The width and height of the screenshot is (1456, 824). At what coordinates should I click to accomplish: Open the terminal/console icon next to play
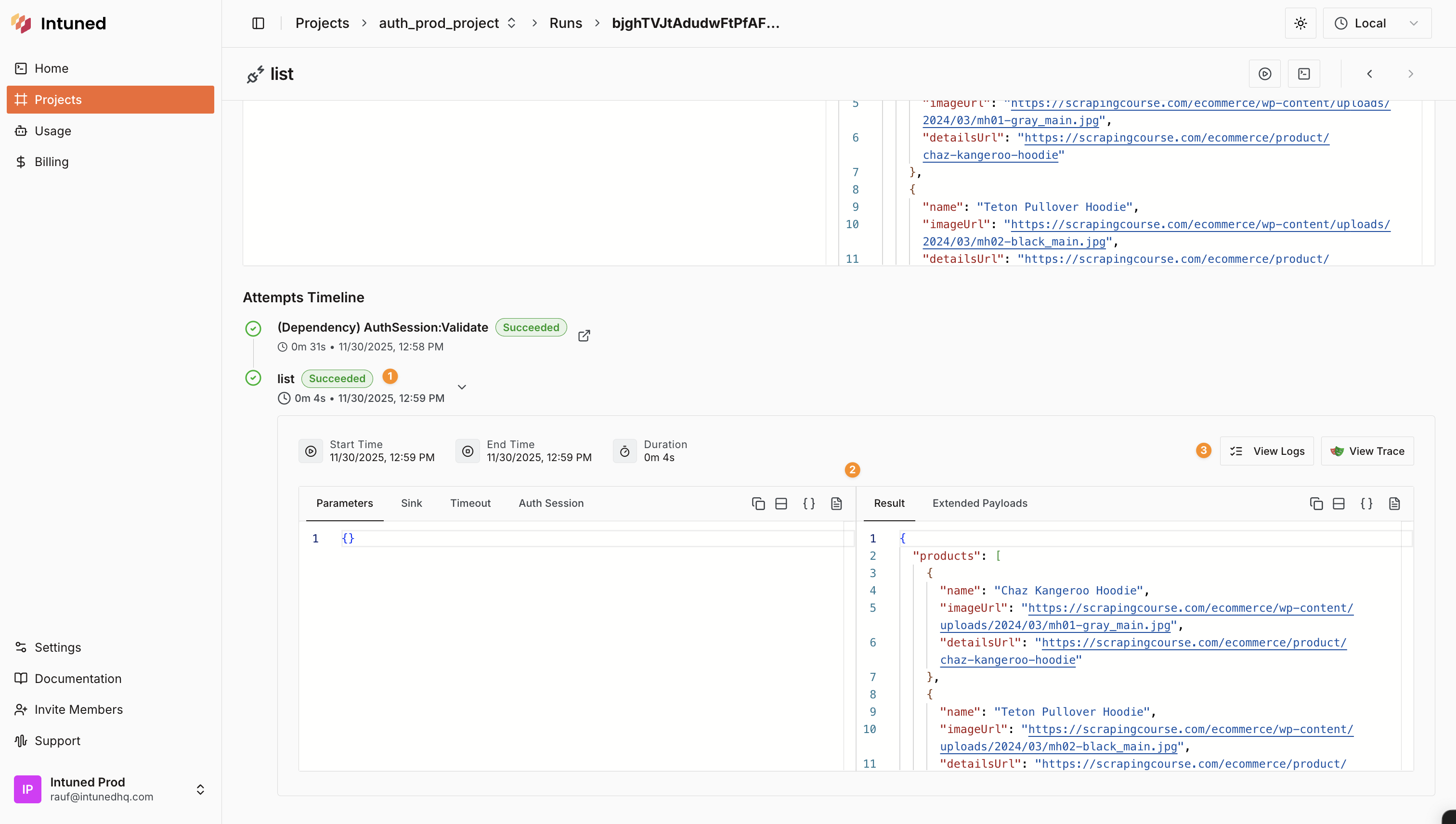(1304, 74)
